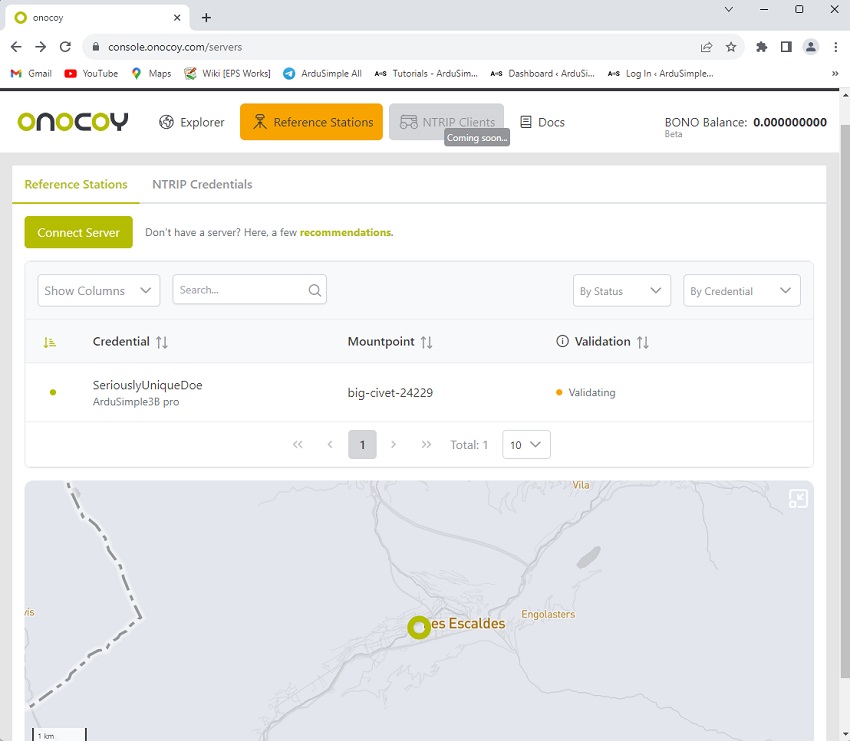Open the Explorer globe navigation item
The height and width of the screenshot is (741, 850).
[x=192, y=122]
